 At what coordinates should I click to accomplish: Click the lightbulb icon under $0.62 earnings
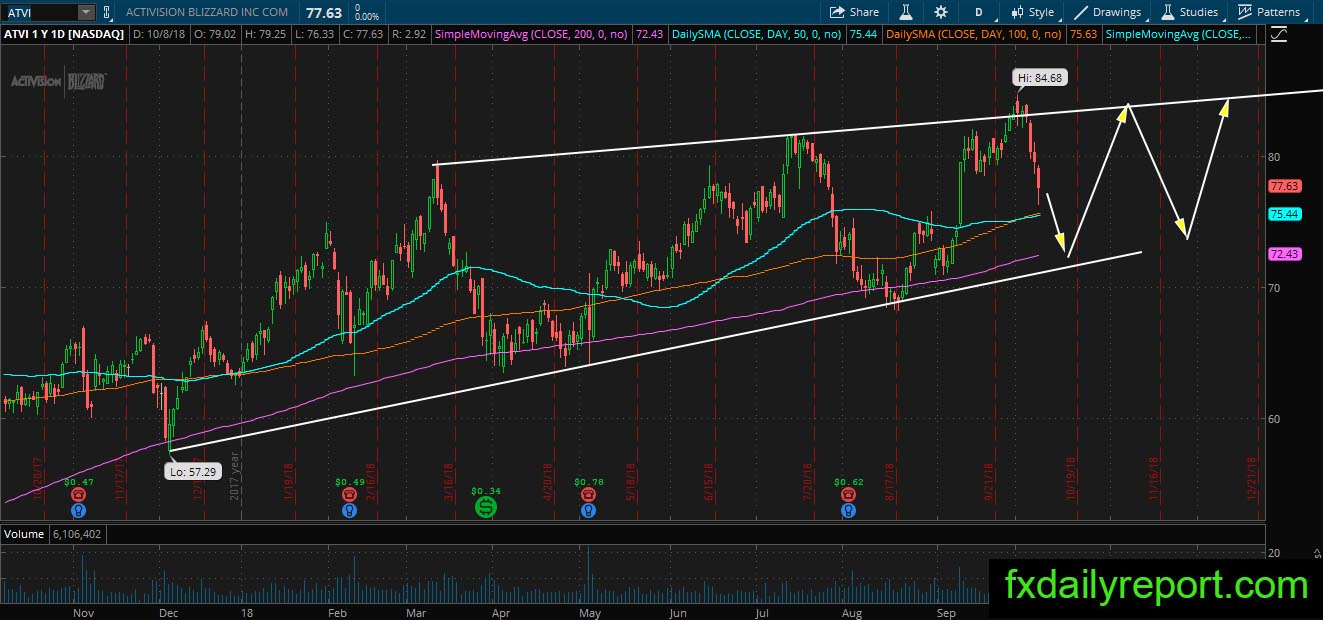[849, 510]
